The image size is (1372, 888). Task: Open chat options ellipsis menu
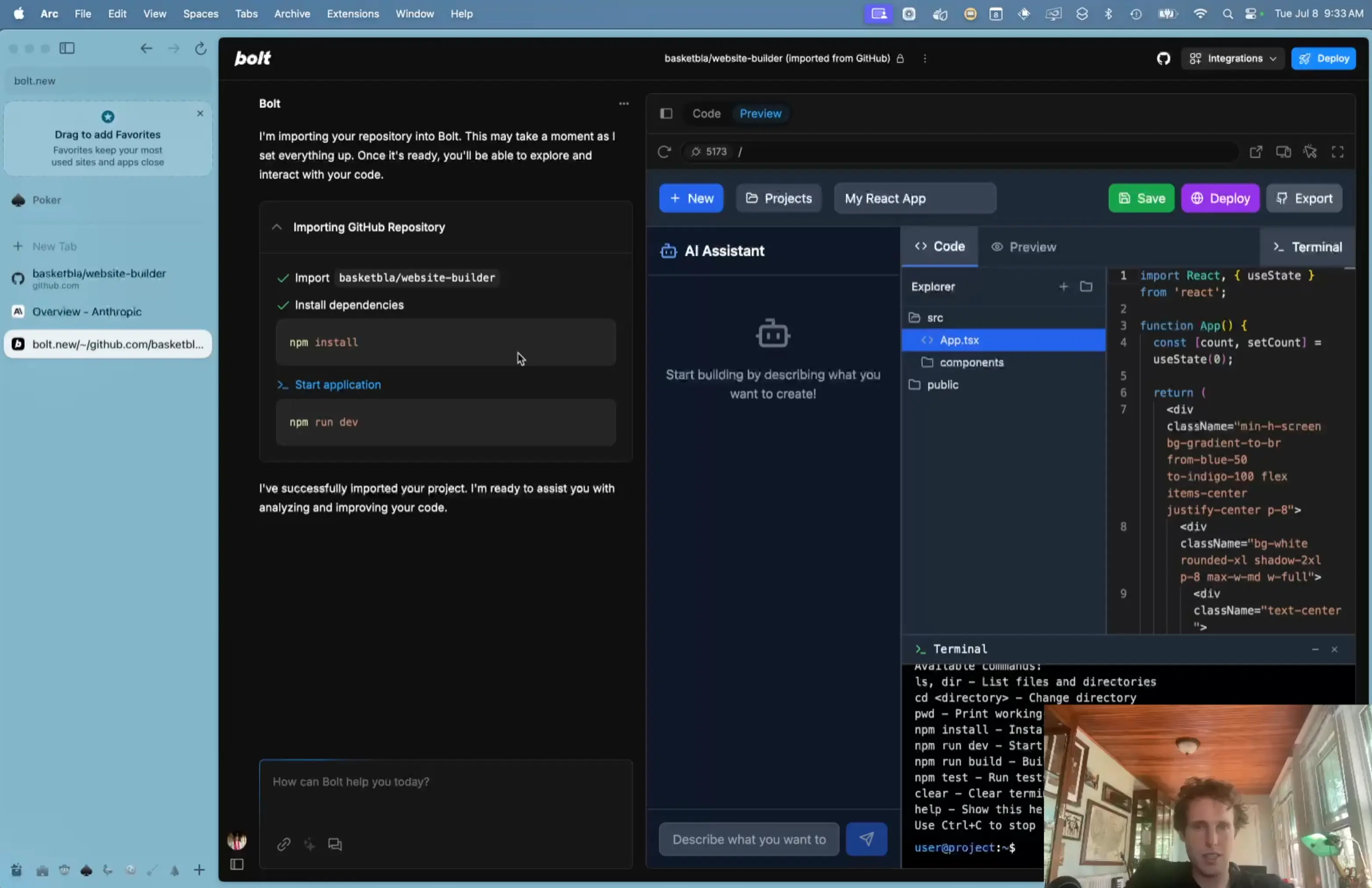[x=623, y=104]
